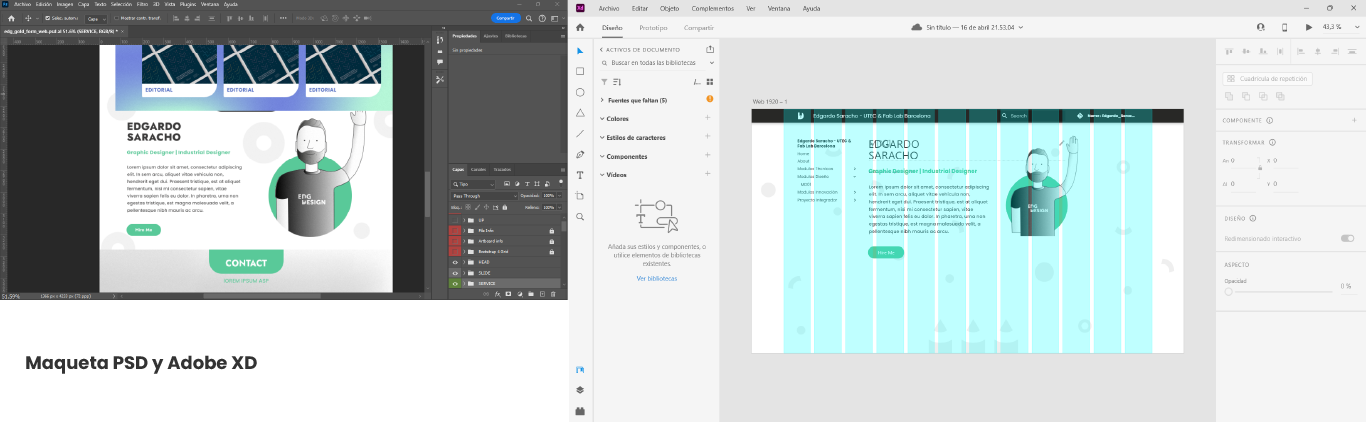Collapse the XD Componentes section

602,156
